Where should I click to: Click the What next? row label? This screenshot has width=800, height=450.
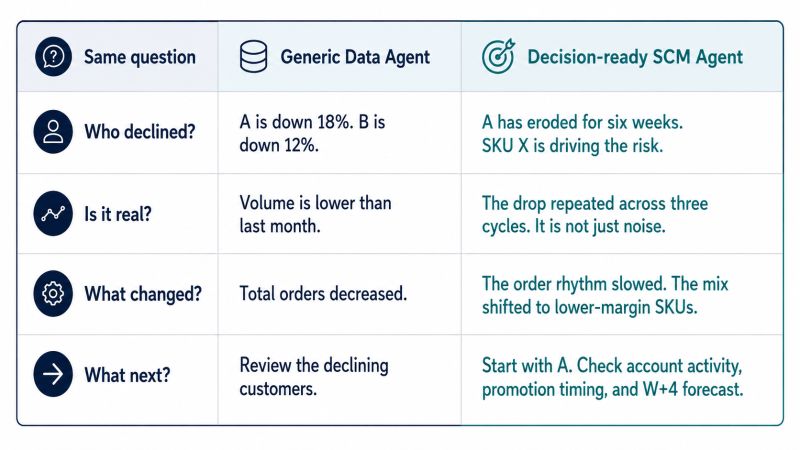(127, 375)
